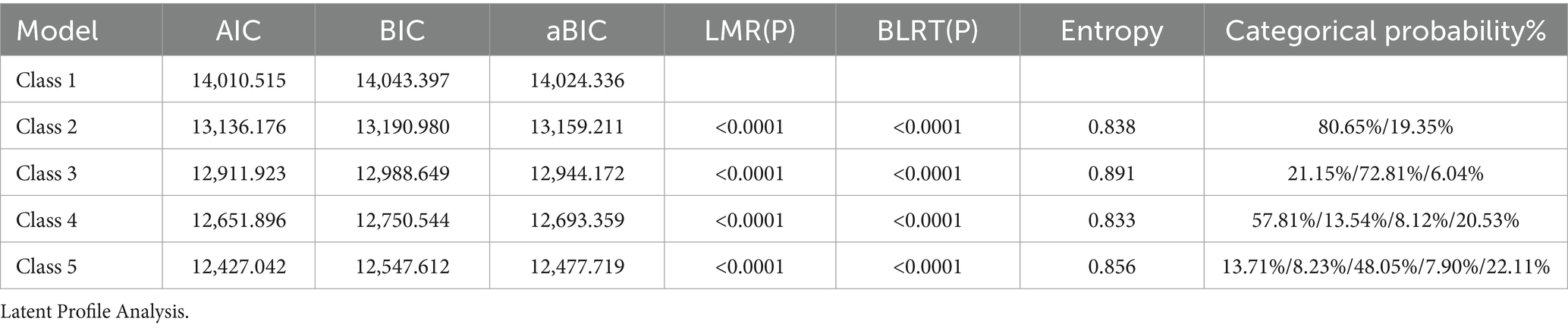The width and height of the screenshot is (1568, 328).
Task: Click the Entropy column header
Action: pyautogui.click(x=1111, y=30)
